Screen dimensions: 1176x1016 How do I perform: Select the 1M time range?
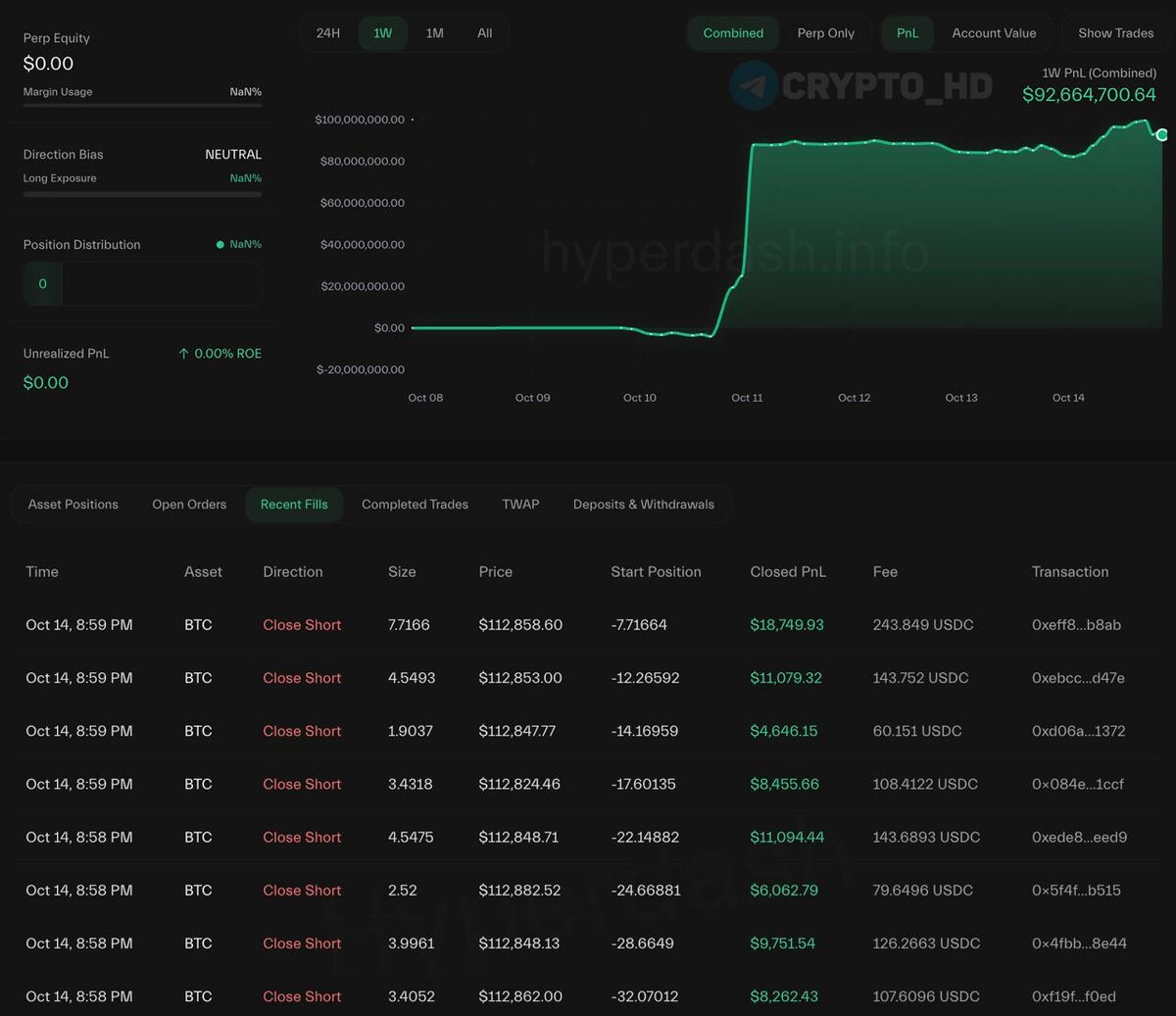(435, 33)
